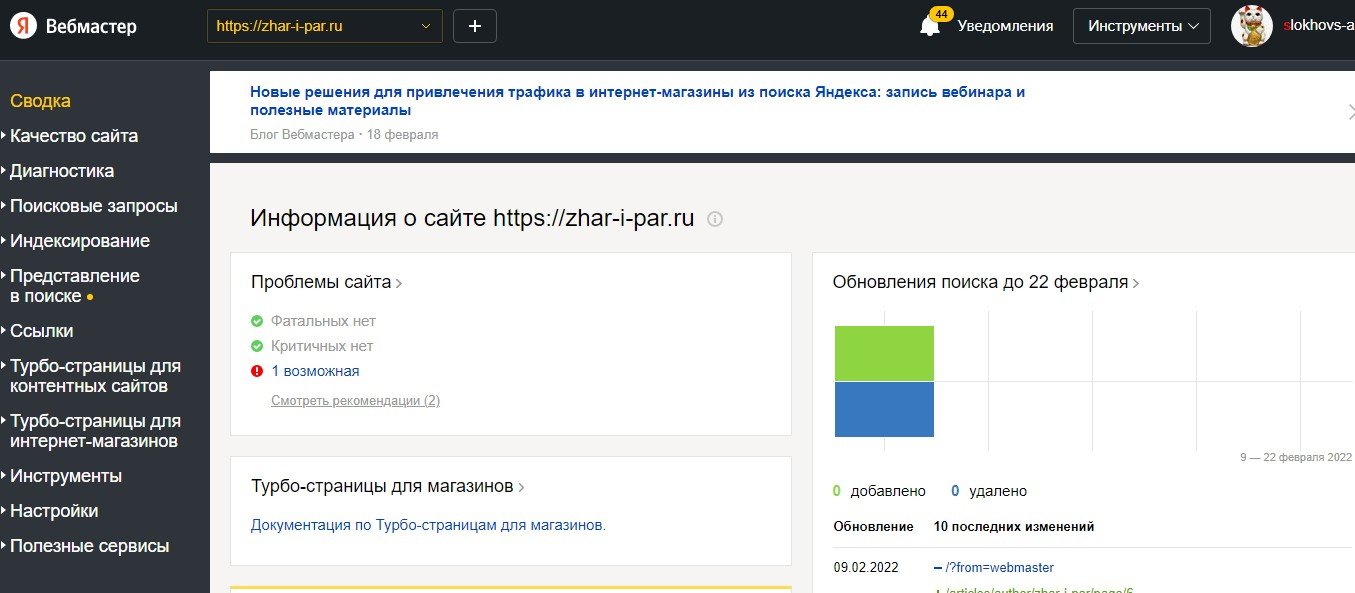Open the /?from=webmaster changed URL

click(999, 567)
